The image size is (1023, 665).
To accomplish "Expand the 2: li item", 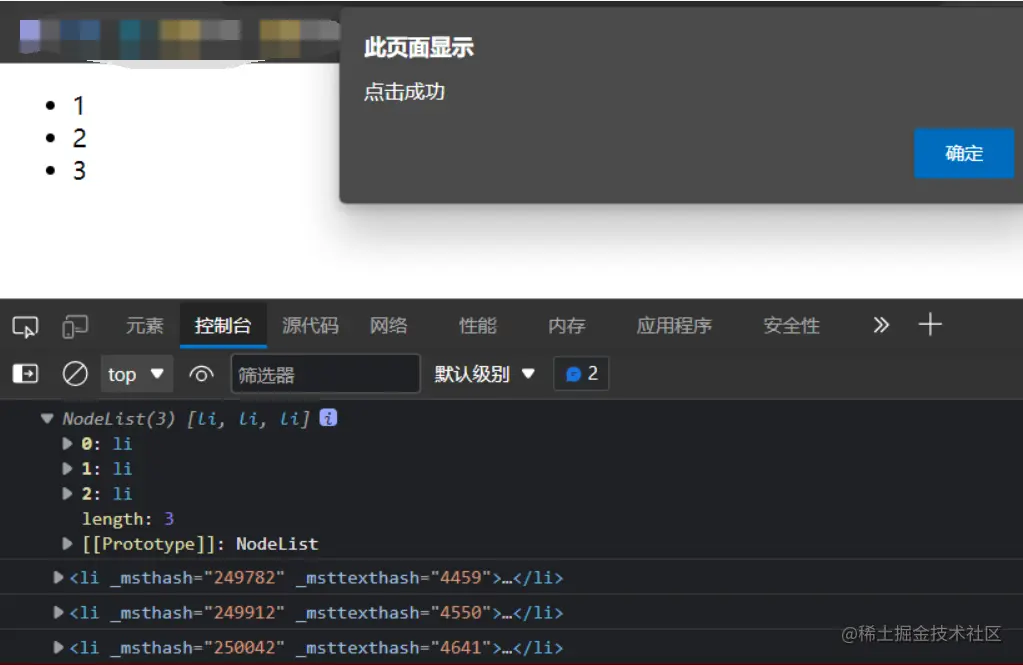I will [x=67, y=493].
